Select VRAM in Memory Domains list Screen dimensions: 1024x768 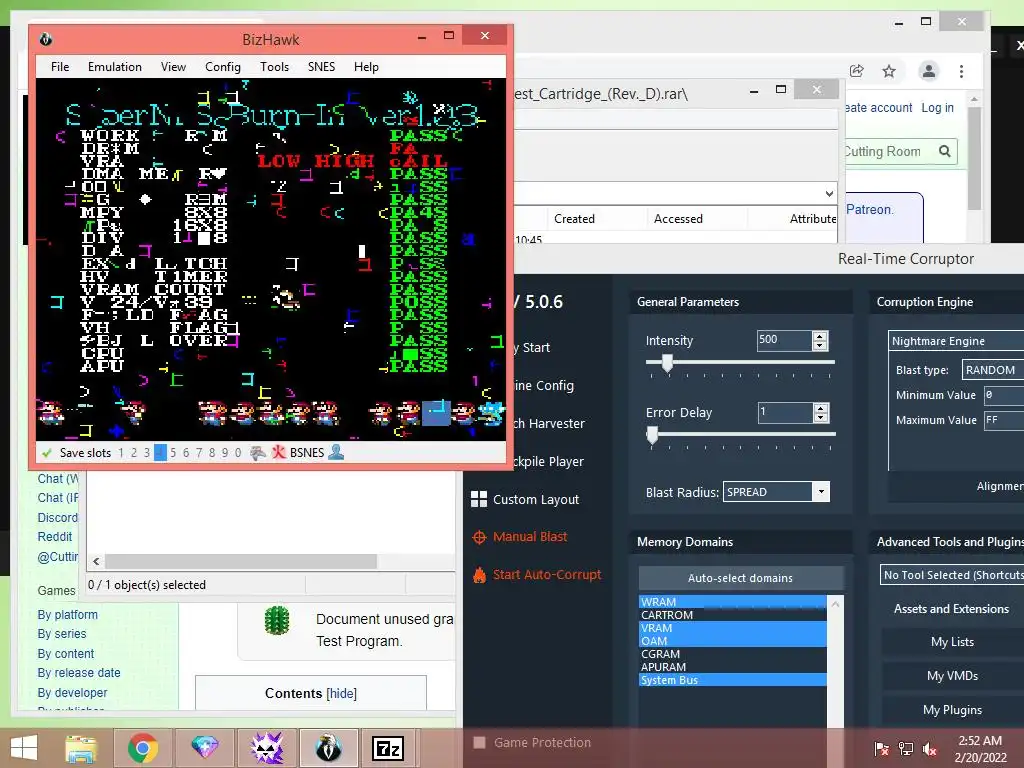(x=733, y=628)
